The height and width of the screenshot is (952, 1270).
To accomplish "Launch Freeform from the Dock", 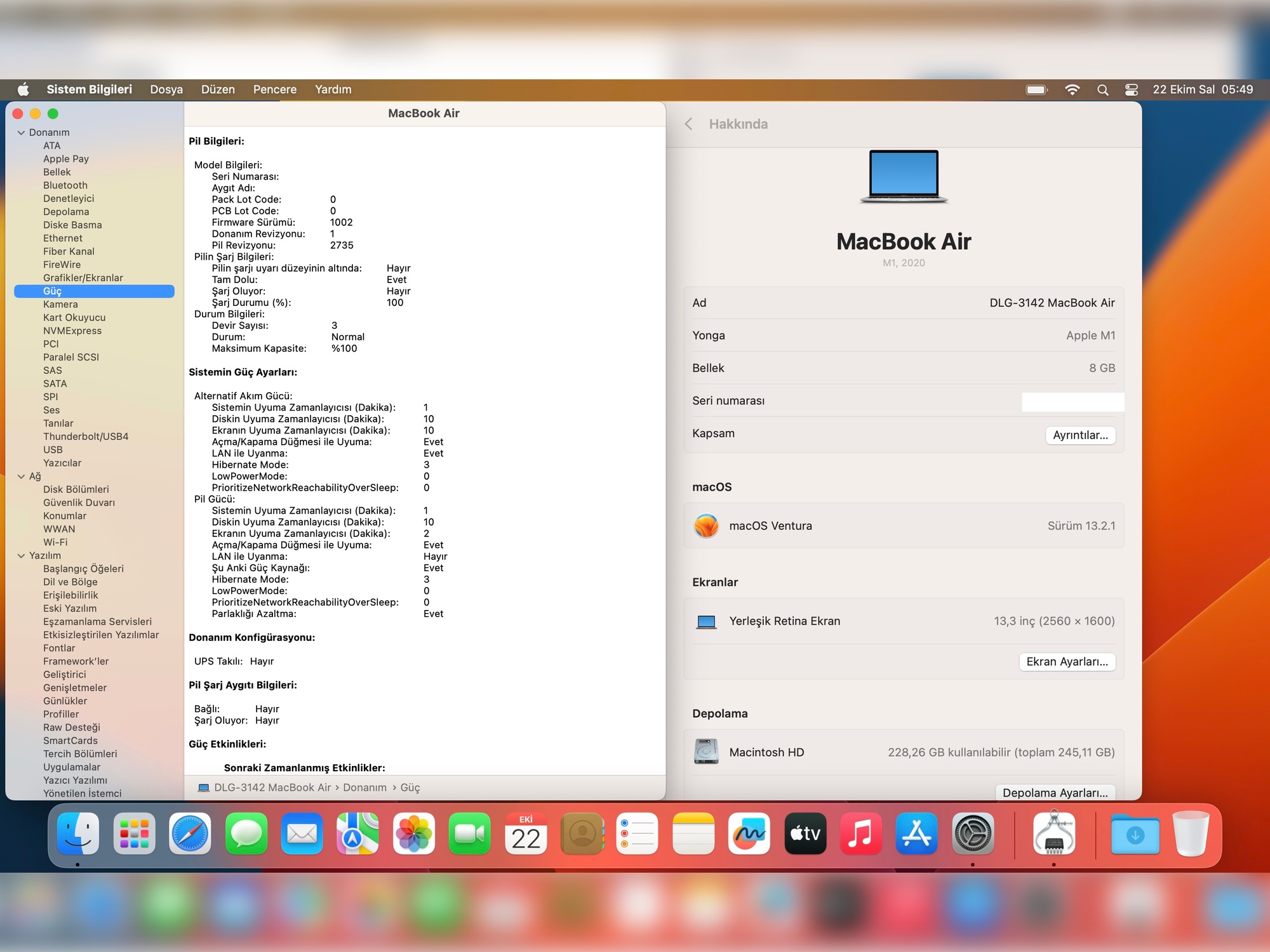I will point(749,833).
